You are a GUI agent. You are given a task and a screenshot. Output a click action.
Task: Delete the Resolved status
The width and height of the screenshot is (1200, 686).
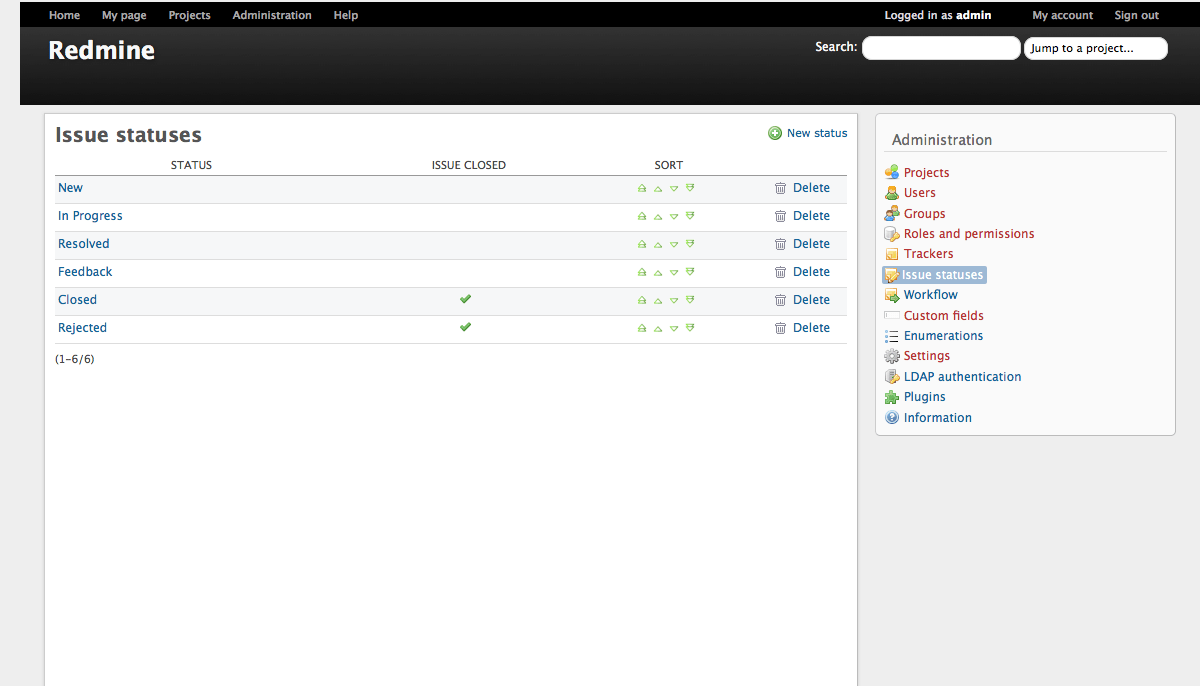[802, 244]
